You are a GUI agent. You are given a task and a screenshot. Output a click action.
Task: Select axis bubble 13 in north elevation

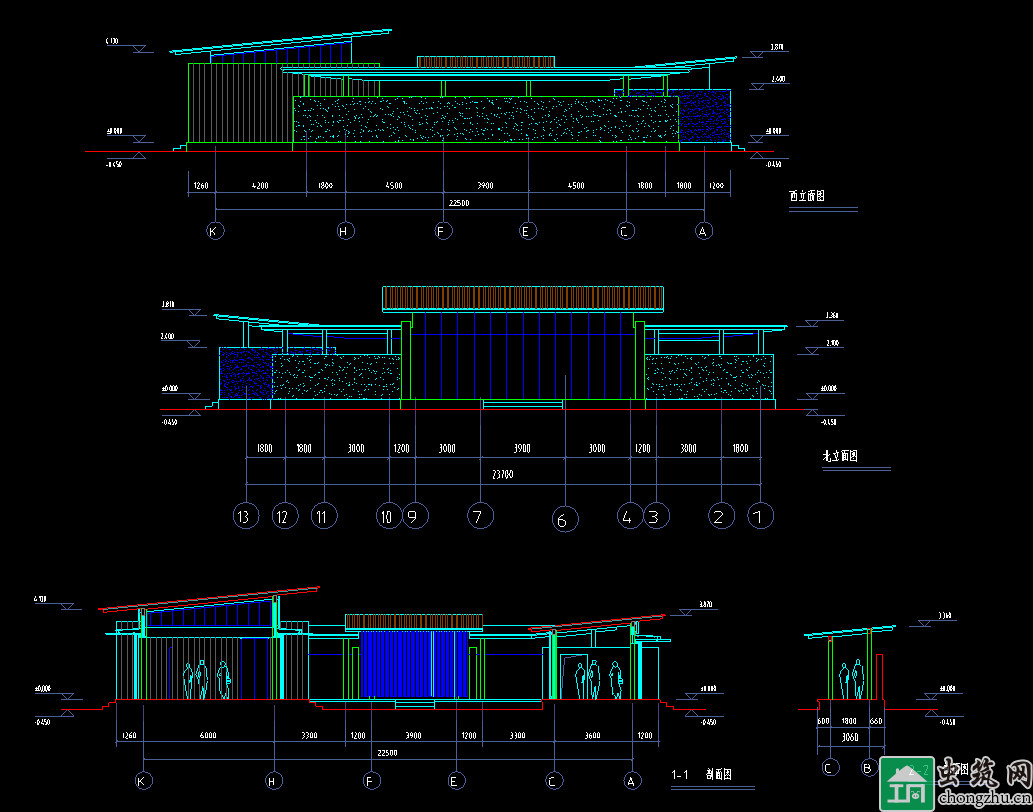(246, 516)
